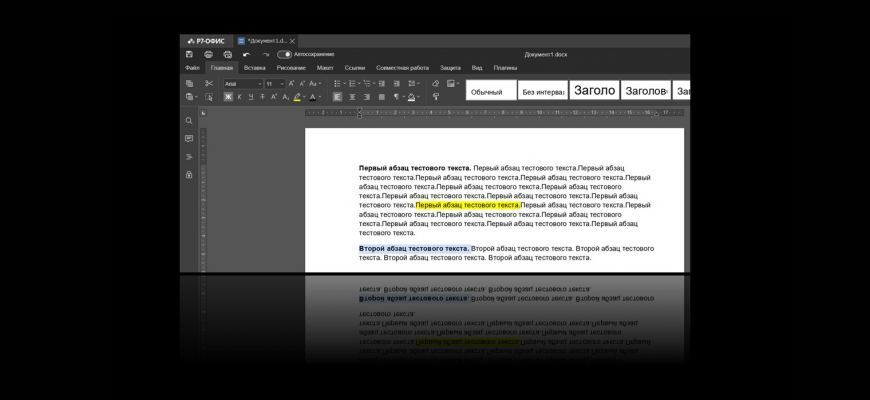Switch to the Рисование tab
Viewport: 870px width, 400px height.
pos(291,68)
